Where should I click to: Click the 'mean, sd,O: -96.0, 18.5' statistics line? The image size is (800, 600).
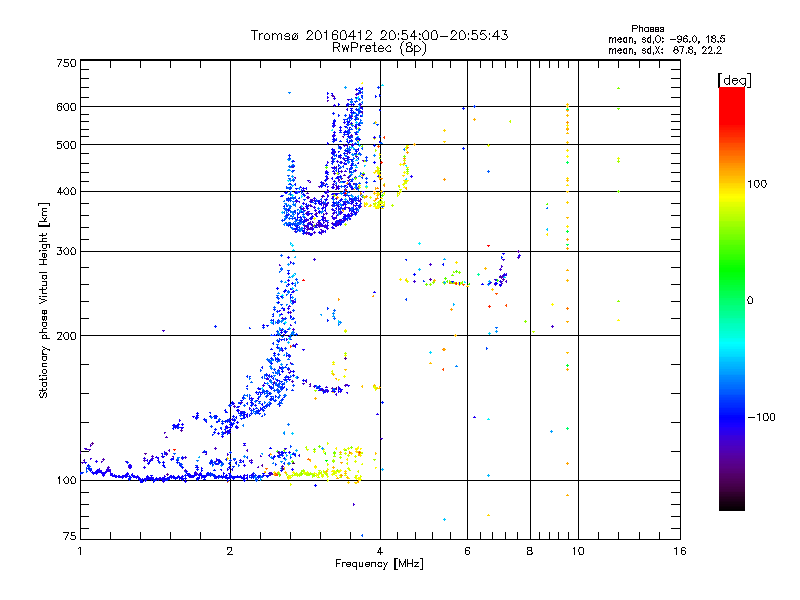click(x=666, y=39)
